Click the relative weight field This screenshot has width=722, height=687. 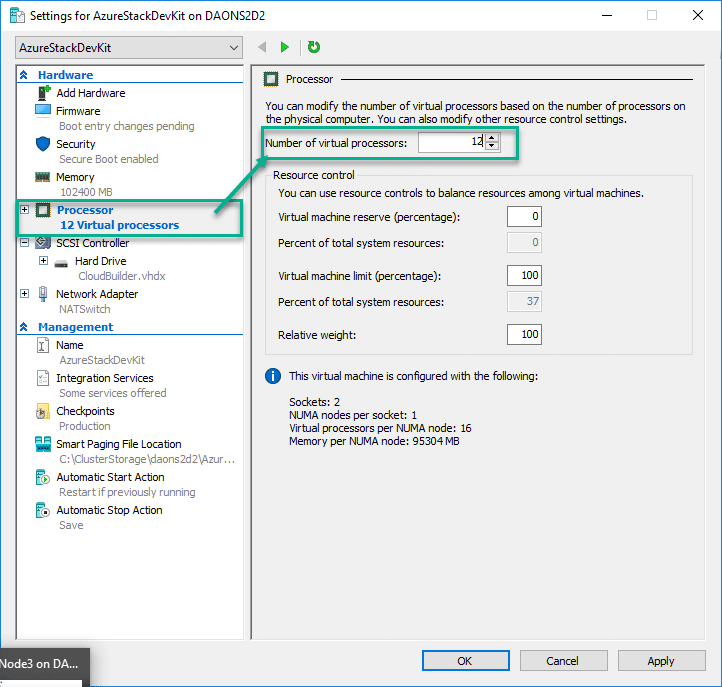[524, 334]
